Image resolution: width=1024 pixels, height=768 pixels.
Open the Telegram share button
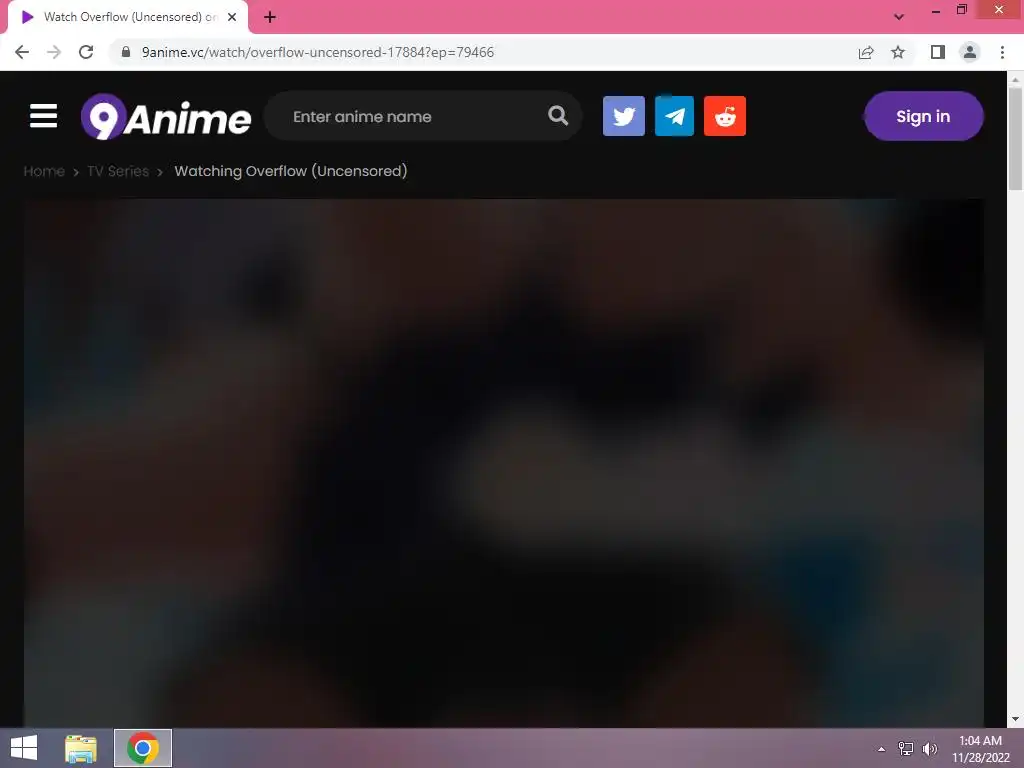point(674,116)
